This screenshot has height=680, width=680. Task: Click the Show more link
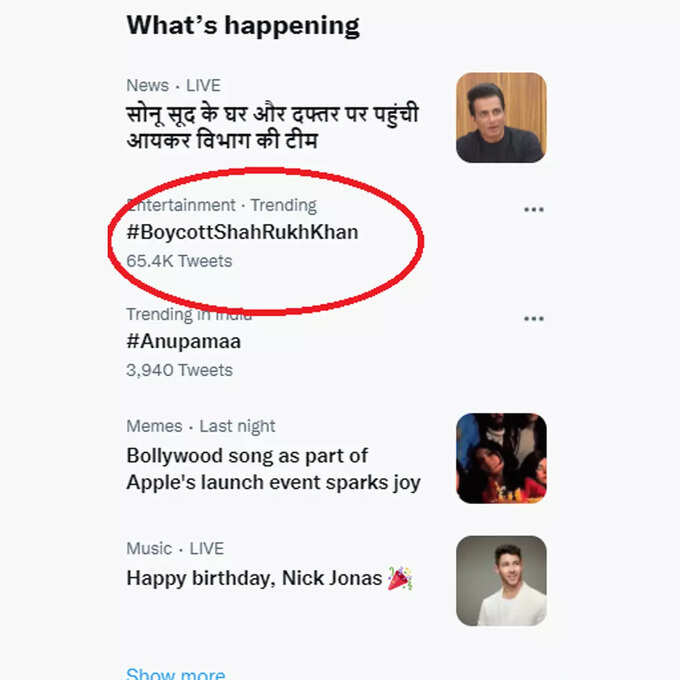tap(176, 673)
